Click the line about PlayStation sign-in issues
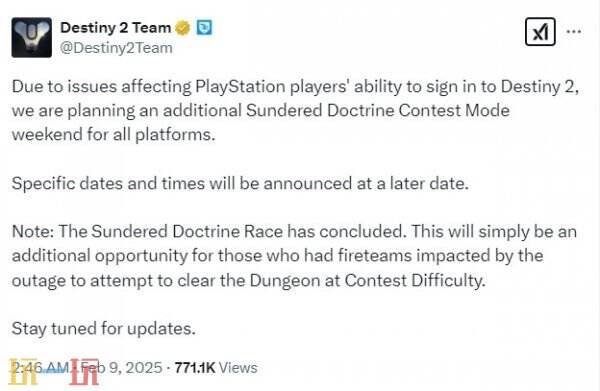This screenshot has height=391, width=600. (x=295, y=87)
